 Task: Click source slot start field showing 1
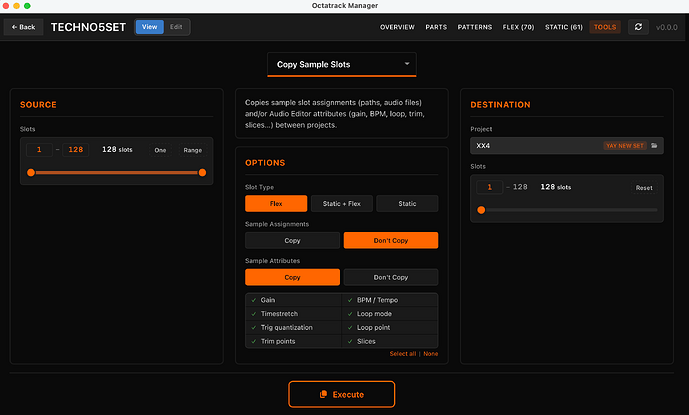coord(39,150)
